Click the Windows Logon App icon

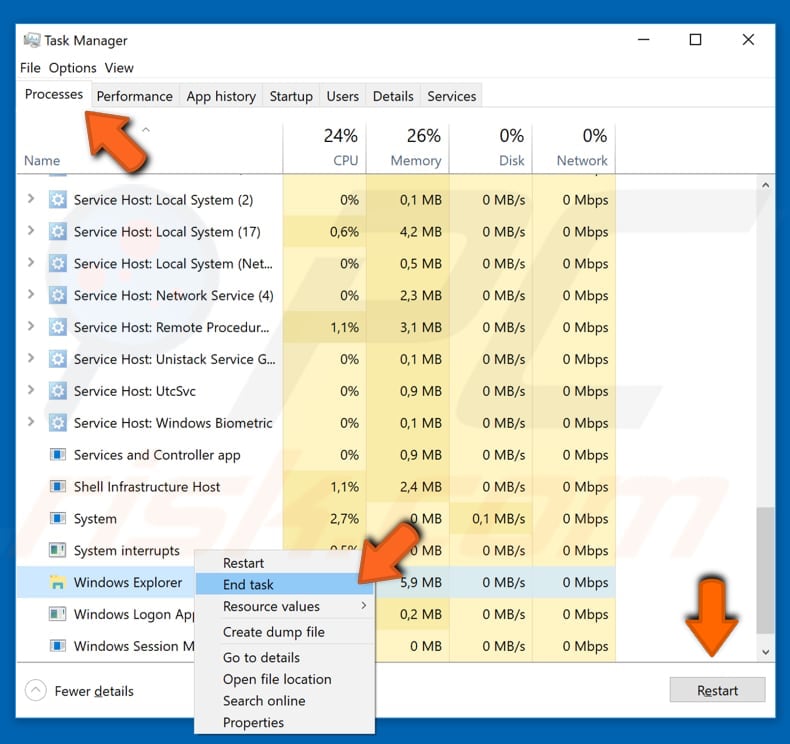(57, 614)
